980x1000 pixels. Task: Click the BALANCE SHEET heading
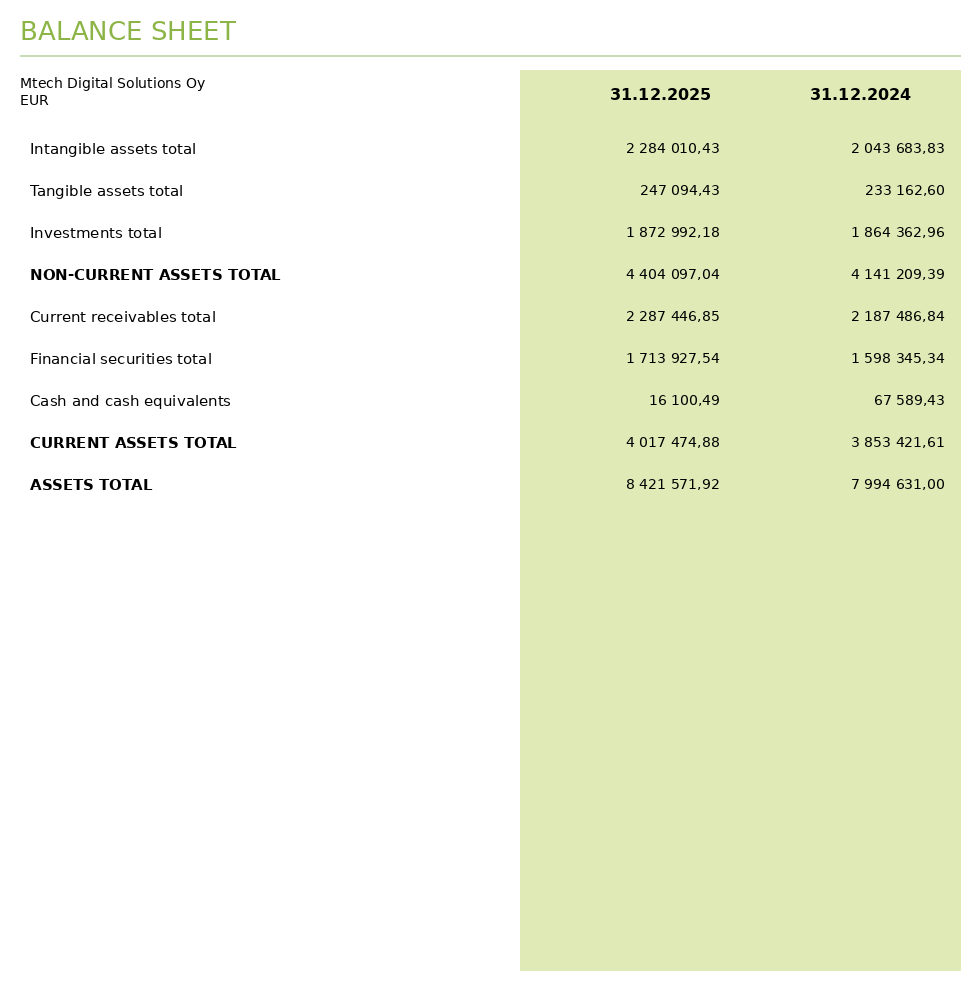pos(128,31)
